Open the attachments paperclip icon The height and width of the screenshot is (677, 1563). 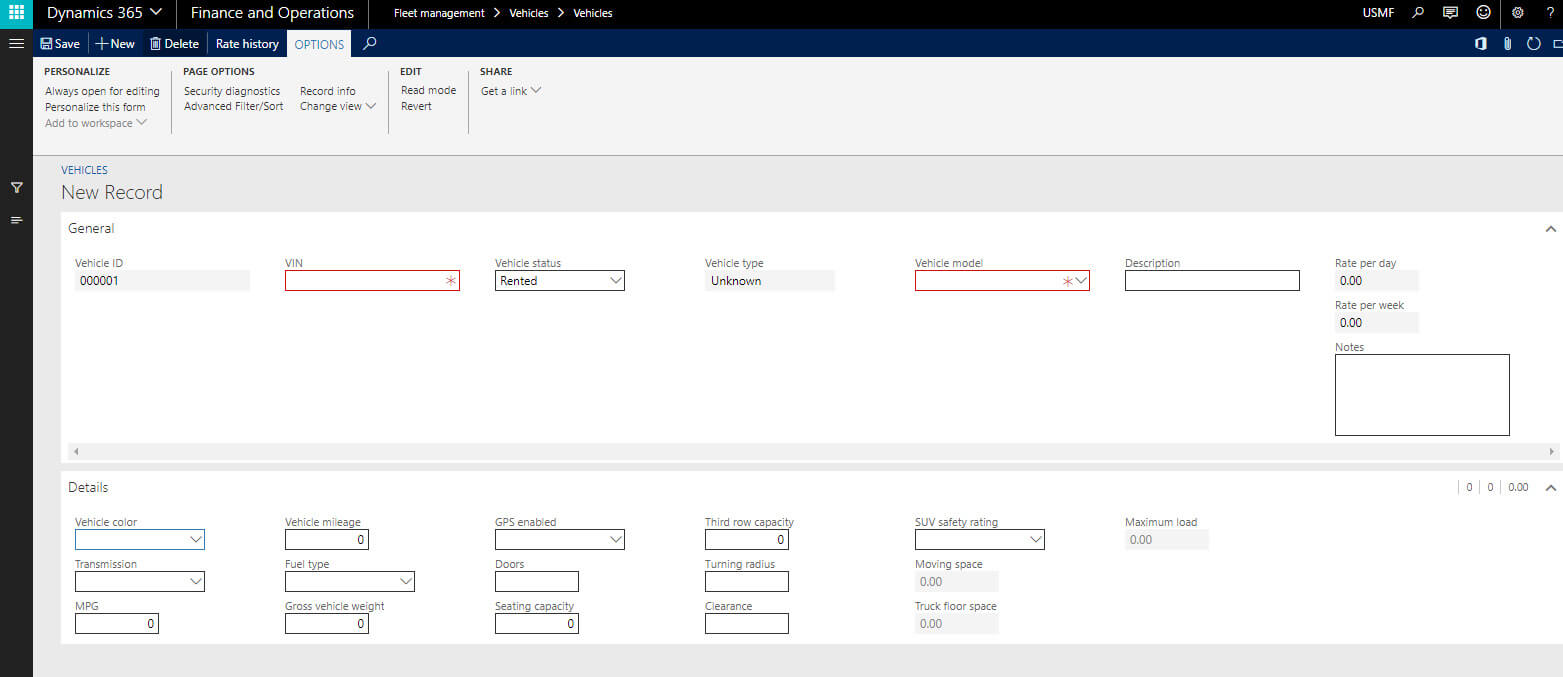[1507, 43]
